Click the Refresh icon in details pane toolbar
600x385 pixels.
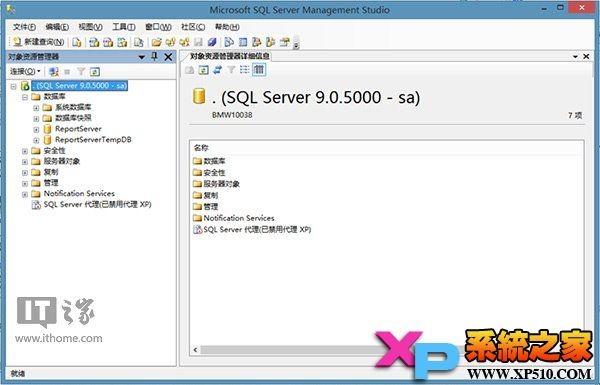(x=204, y=70)
